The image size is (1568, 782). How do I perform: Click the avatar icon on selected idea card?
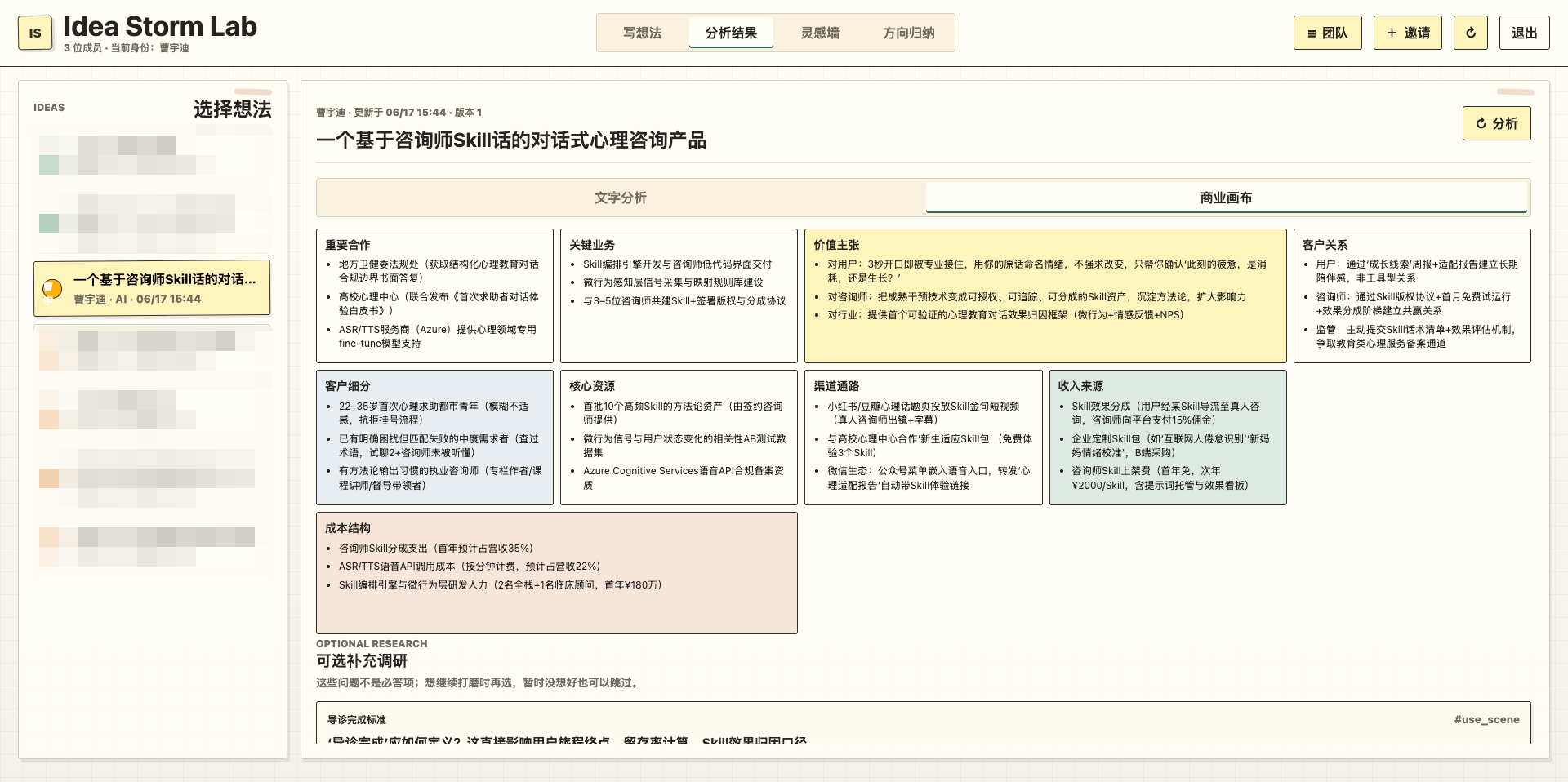tap(52, 288)
